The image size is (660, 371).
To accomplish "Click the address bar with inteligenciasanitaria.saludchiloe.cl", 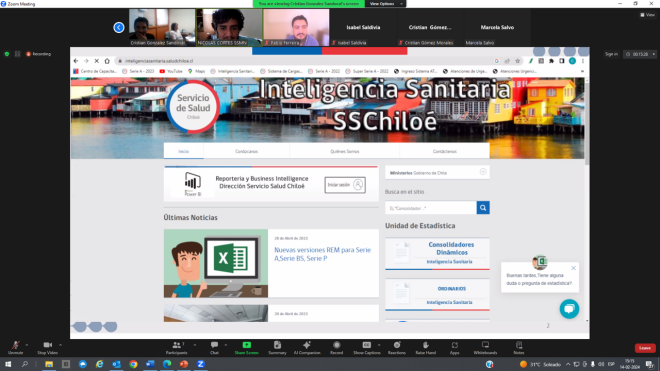I will click(x=303, y=61).
